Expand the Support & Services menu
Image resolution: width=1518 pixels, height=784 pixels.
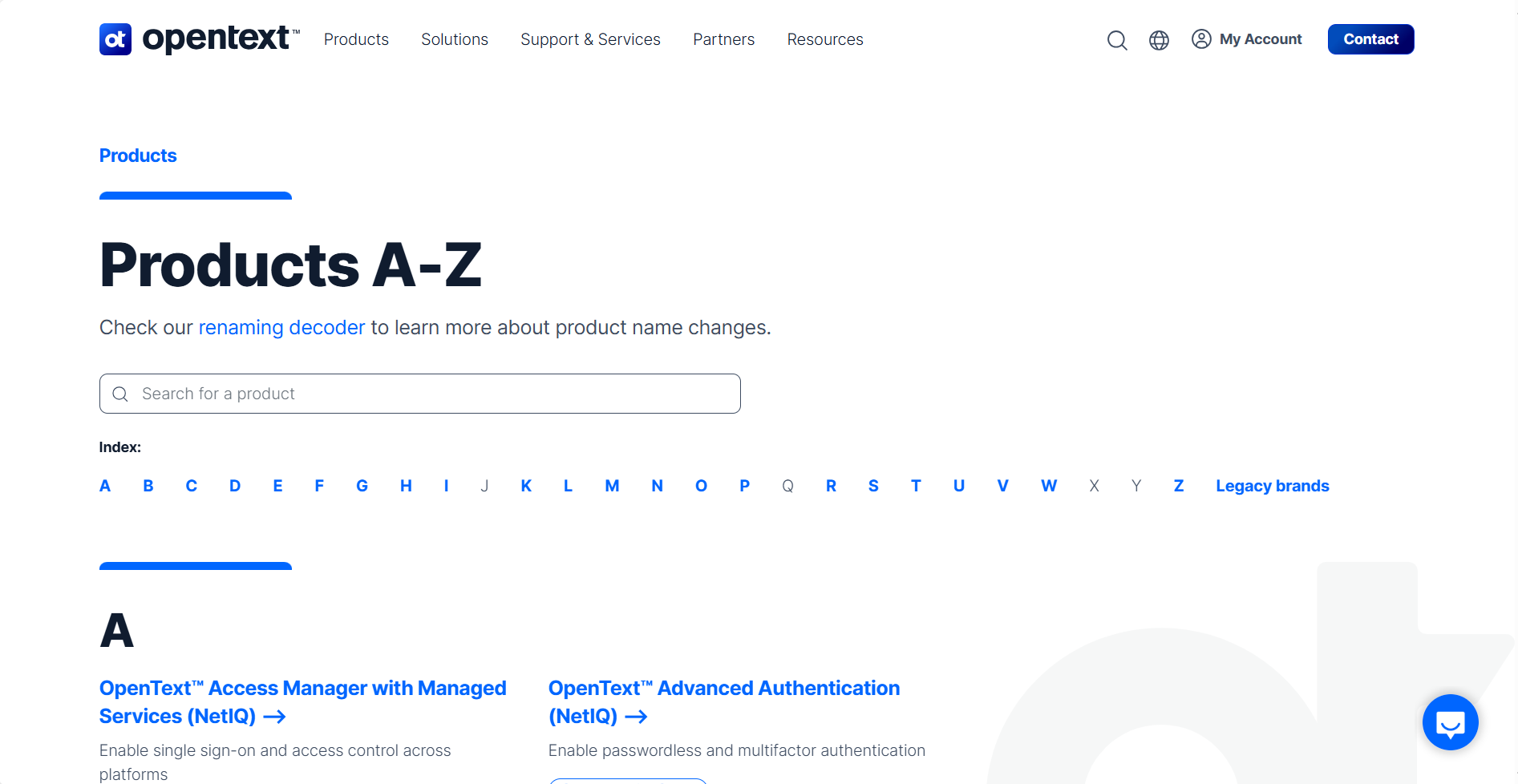[590, 39]
